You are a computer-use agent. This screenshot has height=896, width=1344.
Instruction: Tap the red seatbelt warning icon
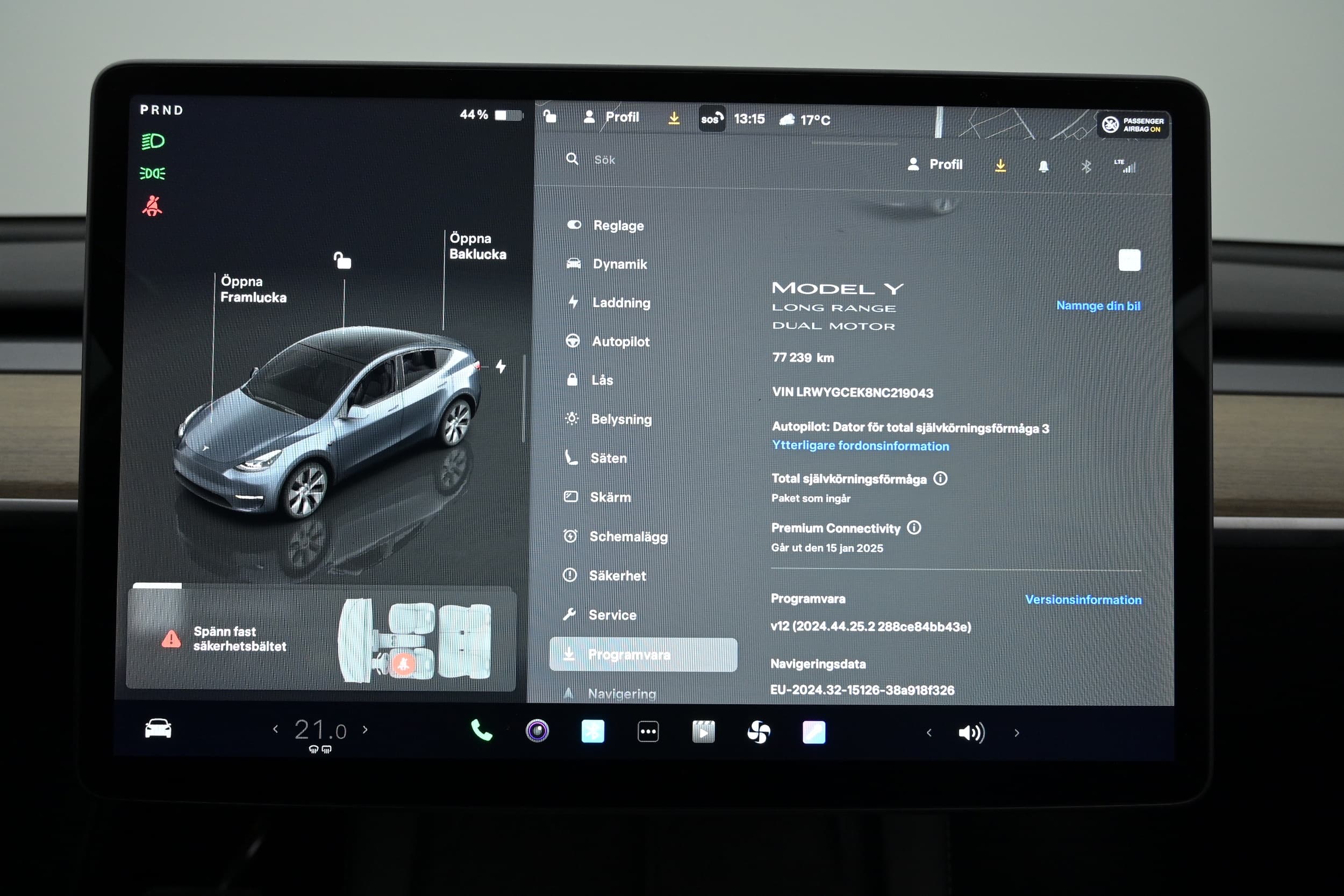(152, 206)
